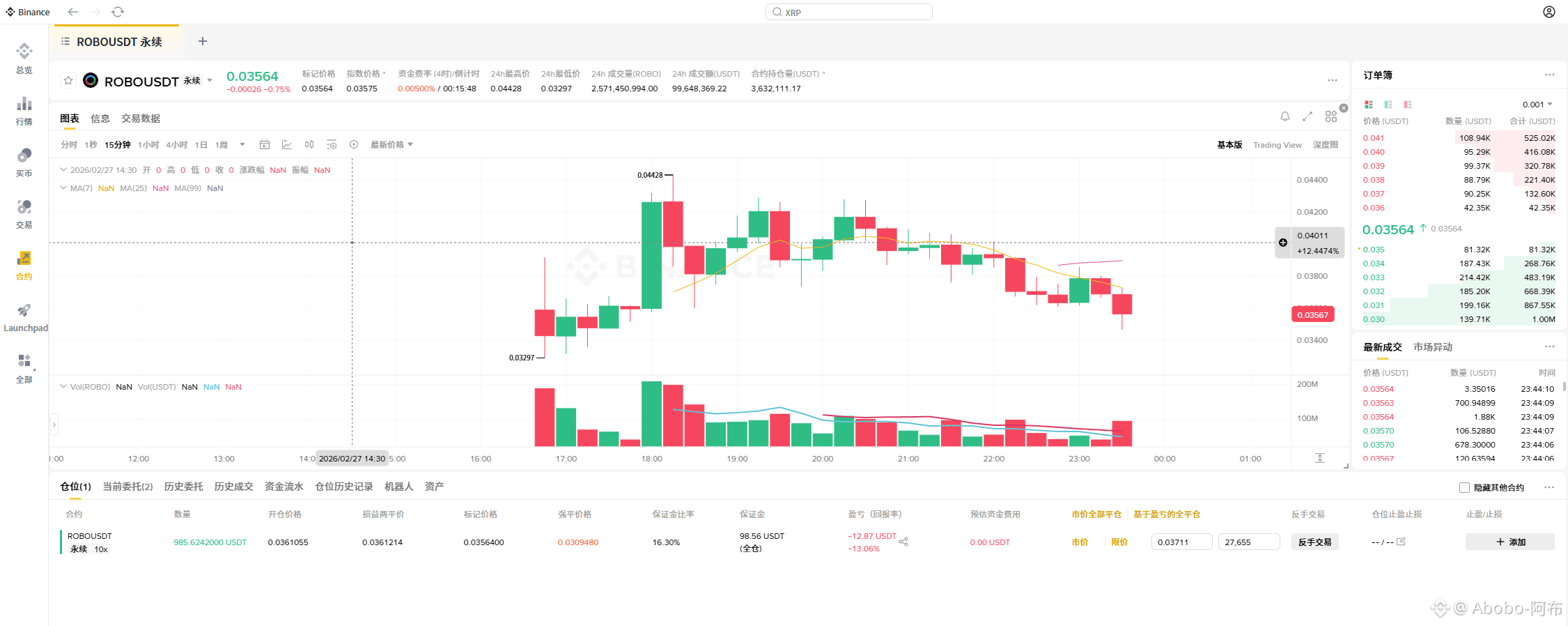Switch to Trading View chart mode
The image size is (1568, 626).
click(1278, 145)
